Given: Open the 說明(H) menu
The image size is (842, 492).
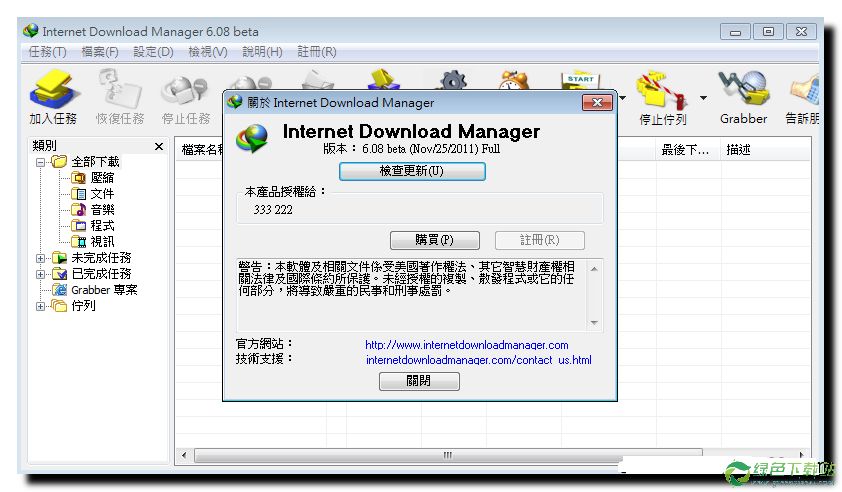Looking at the screenshot, I should coord(262,52).
